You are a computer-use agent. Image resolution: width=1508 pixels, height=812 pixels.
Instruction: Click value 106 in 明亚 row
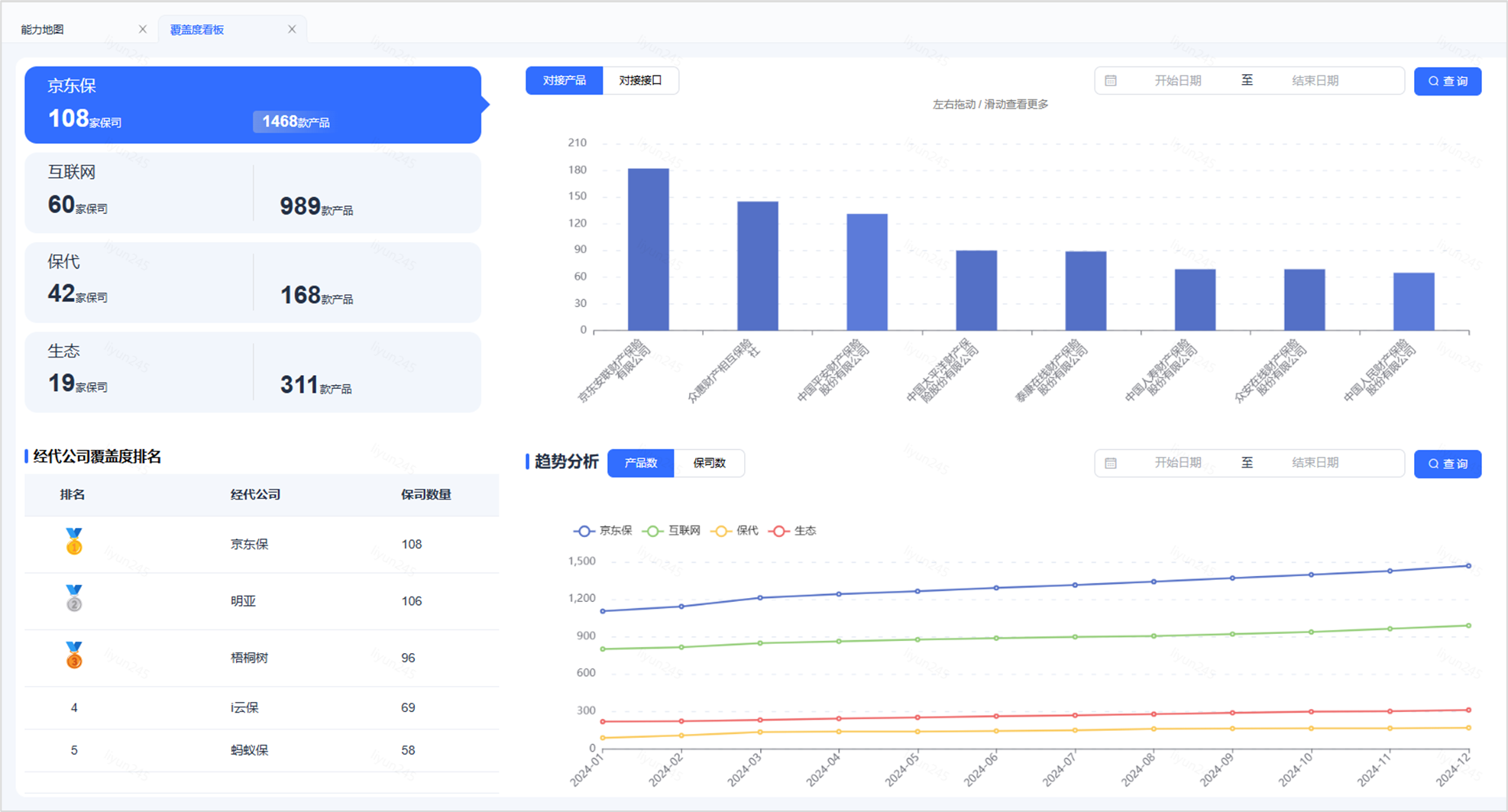click(x=412, y=601)
